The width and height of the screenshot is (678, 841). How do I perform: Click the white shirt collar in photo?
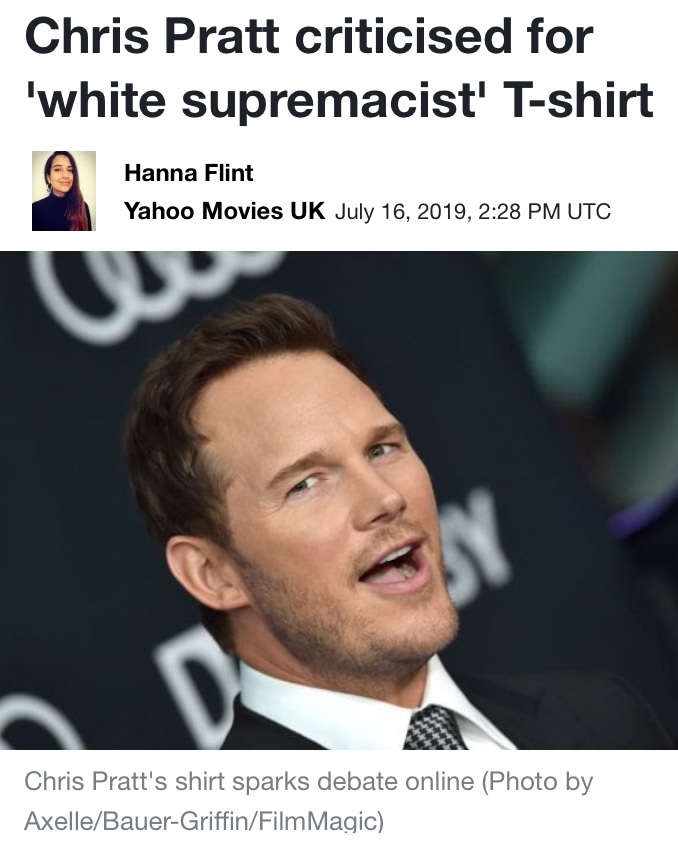pyautogui.click(x=343, y=708)
